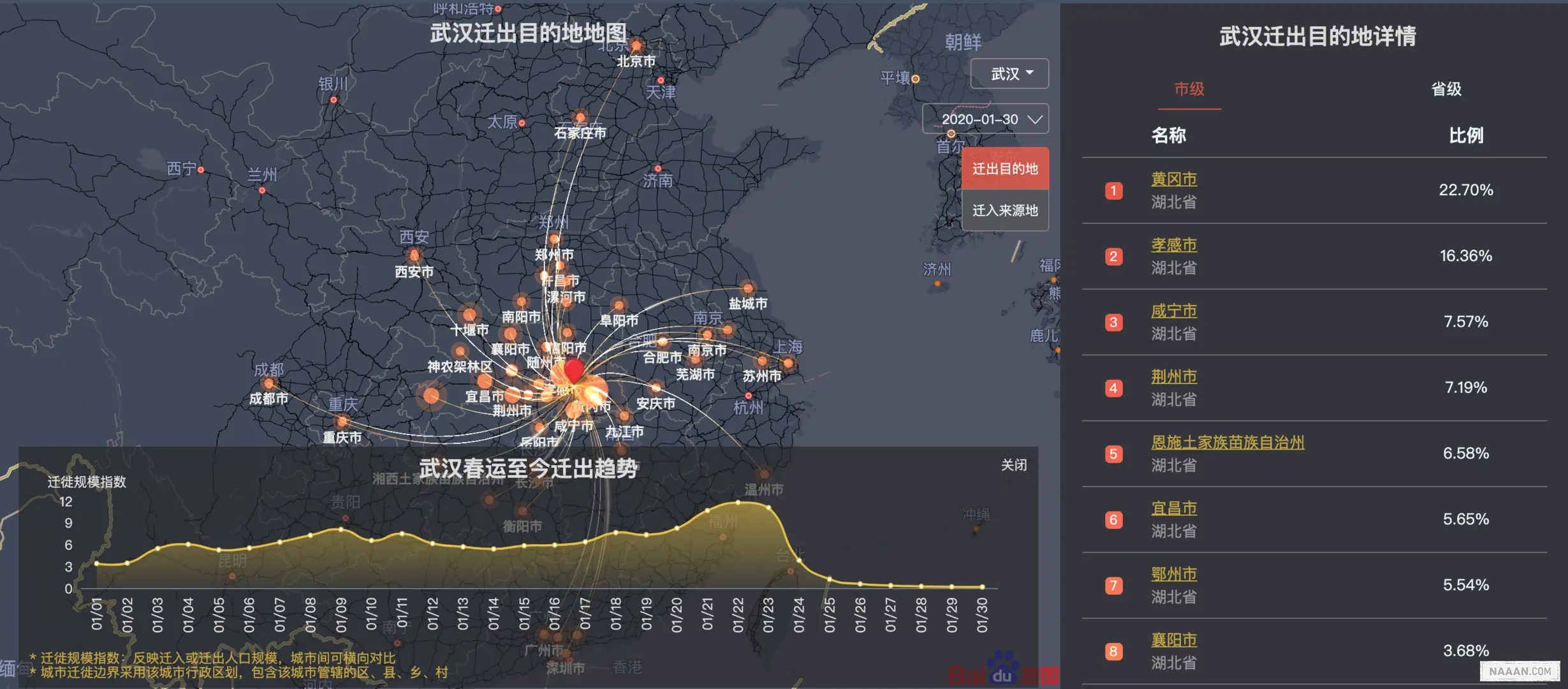Open the 黄冈市 link
The height and width of the screenshot is (689, 1568).
pyautogui.click(x=1174, y=179)
